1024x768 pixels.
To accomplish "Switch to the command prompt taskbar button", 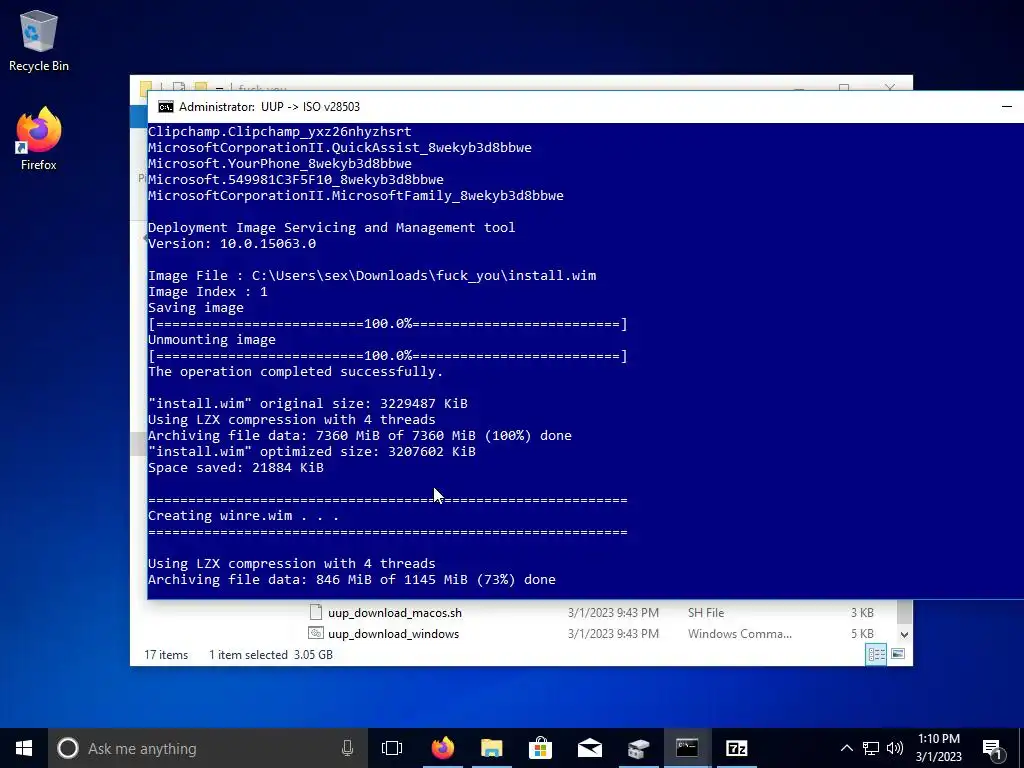I will [x=687, y=748].
